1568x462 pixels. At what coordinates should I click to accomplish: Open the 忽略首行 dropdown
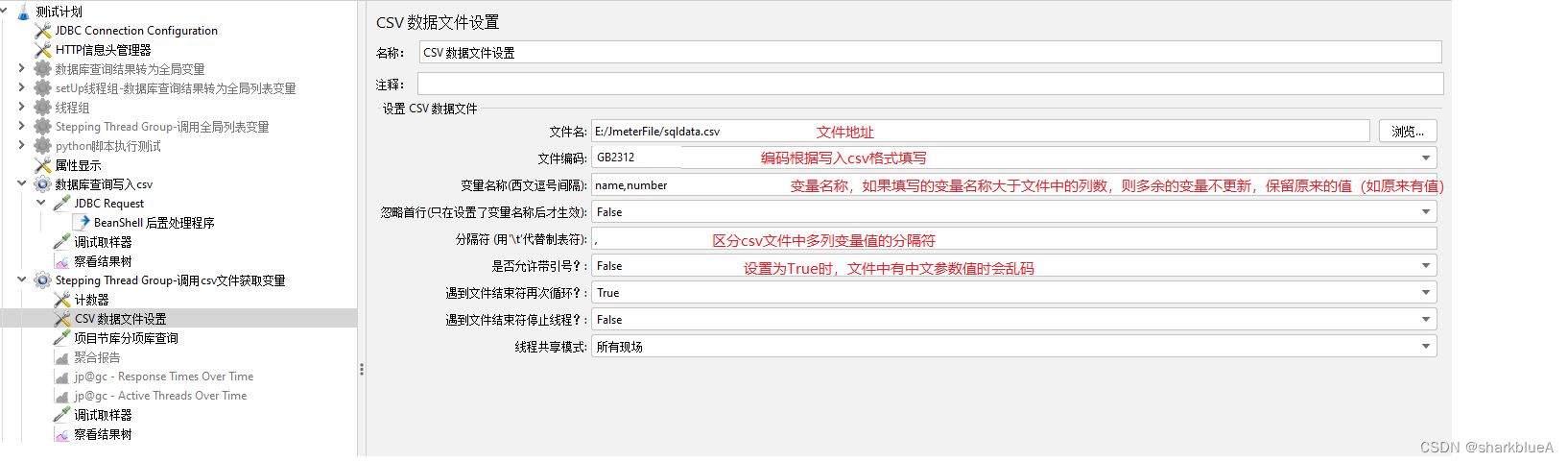pyautogui.click(x=1426, y=212)
